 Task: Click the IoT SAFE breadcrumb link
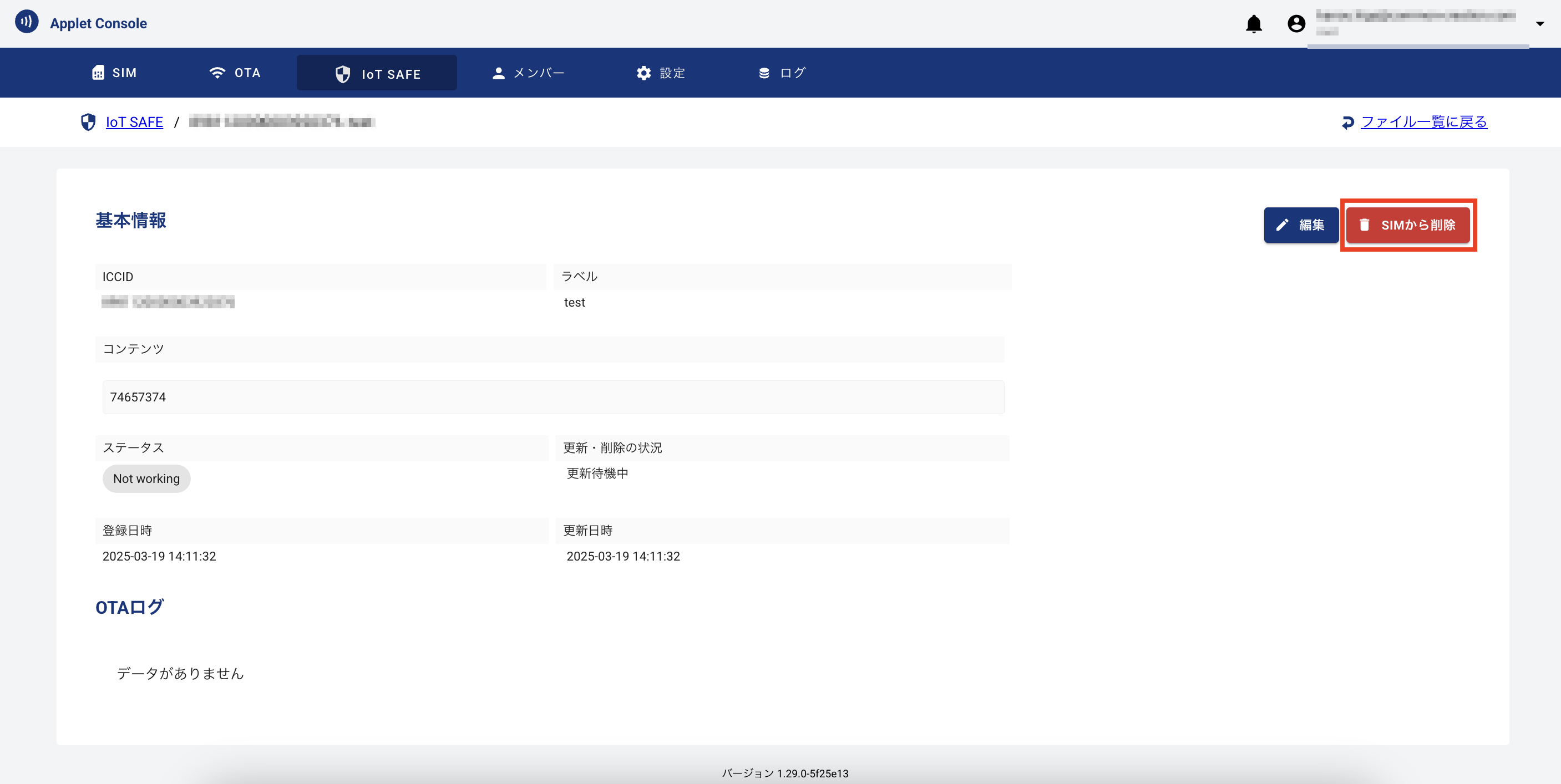click(x=135, y=122)
